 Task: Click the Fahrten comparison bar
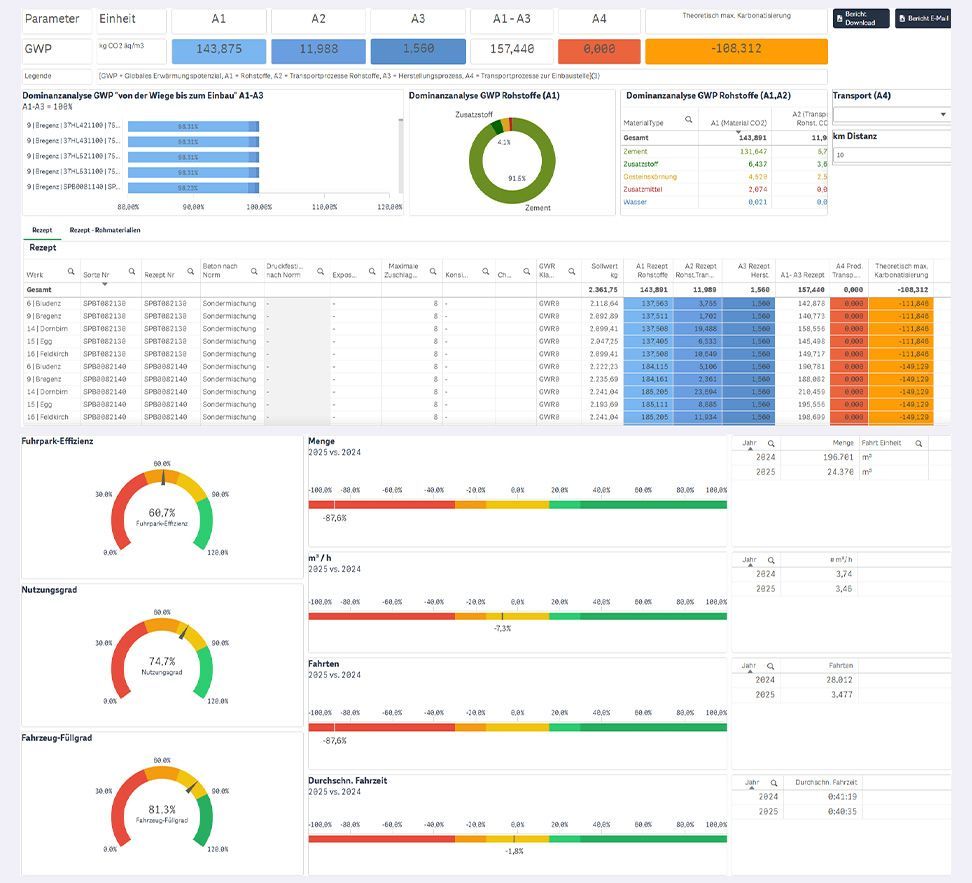point(518,727)
